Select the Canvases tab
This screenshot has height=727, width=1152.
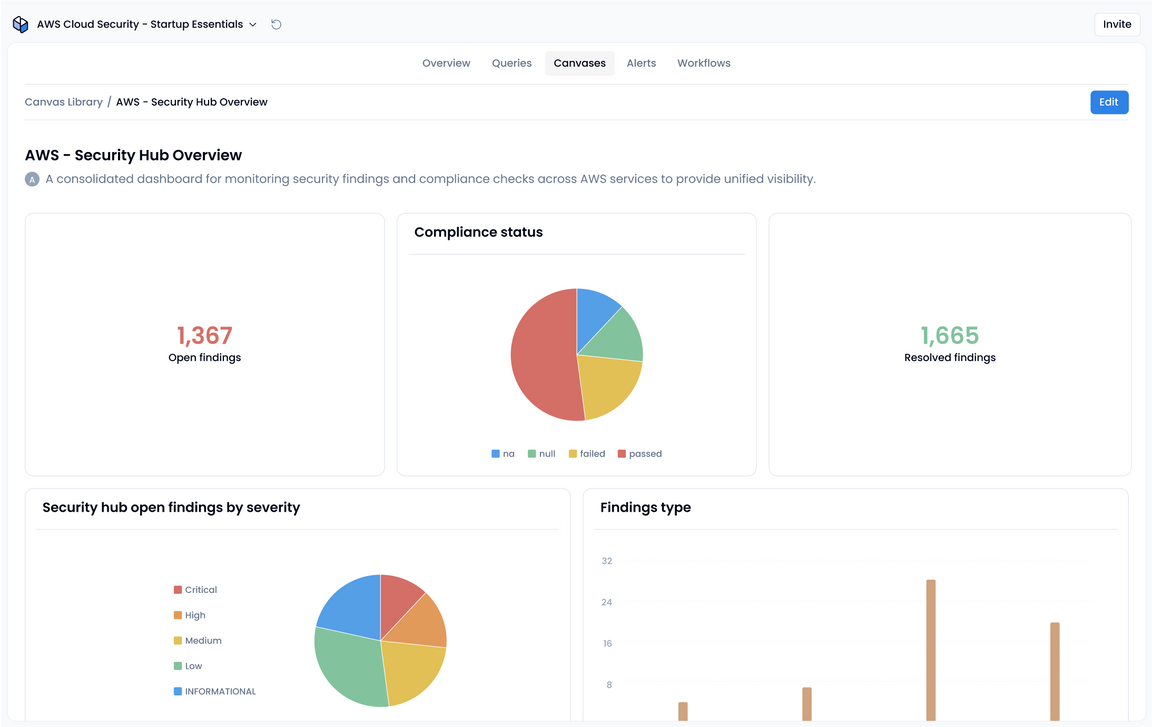coord(580,63)
